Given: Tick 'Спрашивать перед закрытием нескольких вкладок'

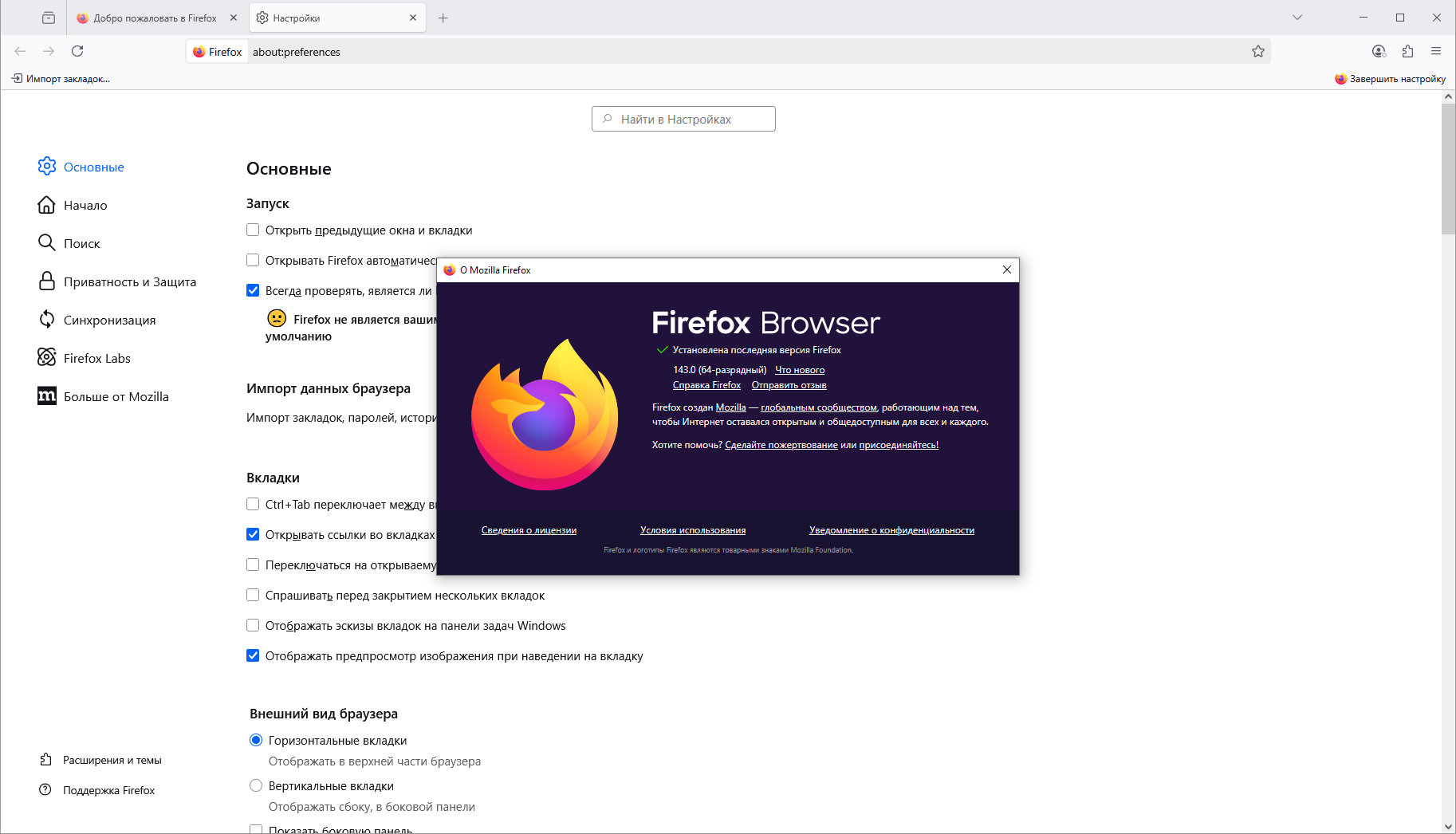Looking at the screenshot, I should click(x=253, y=595).
